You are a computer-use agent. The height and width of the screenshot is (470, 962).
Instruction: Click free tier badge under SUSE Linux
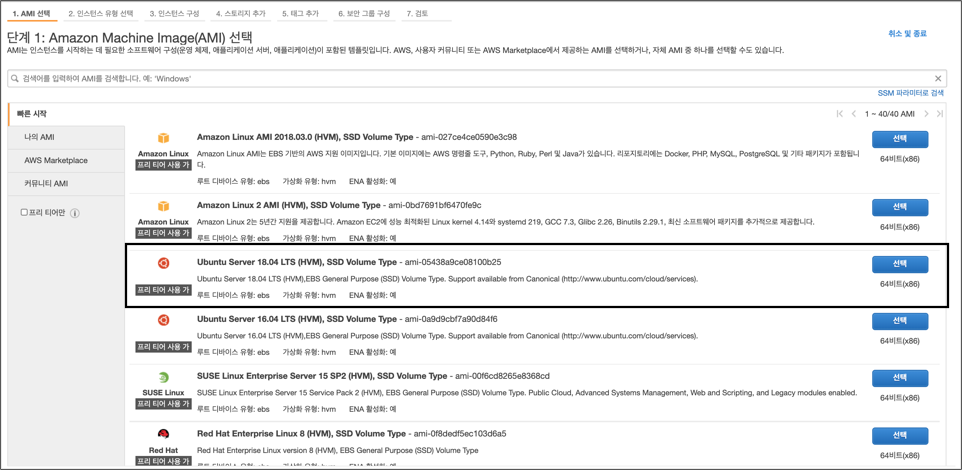click(x=163, y=404)
